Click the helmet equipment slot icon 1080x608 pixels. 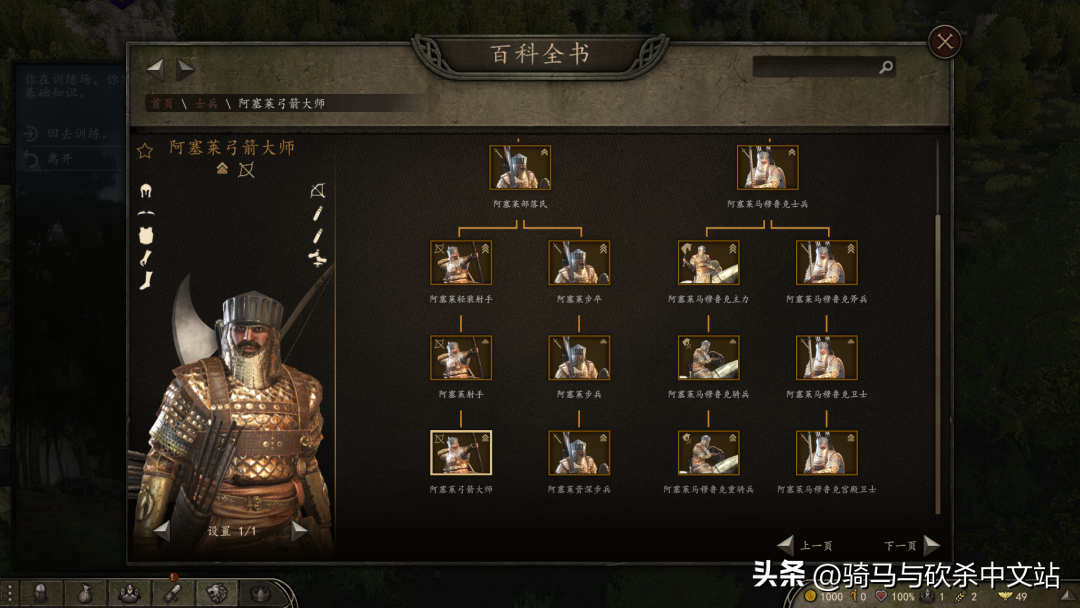coord(145,191)
